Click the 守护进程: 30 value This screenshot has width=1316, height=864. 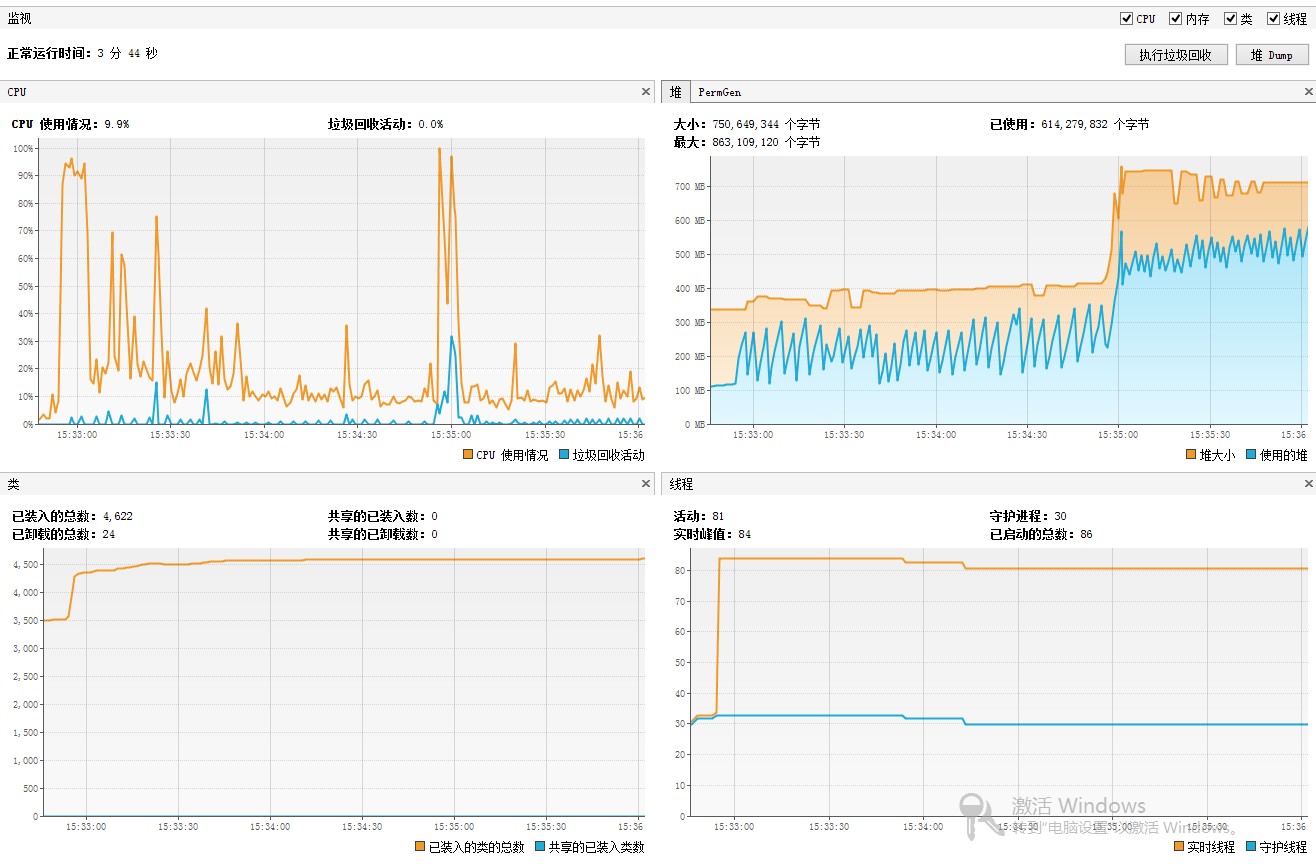[1028, 516]
